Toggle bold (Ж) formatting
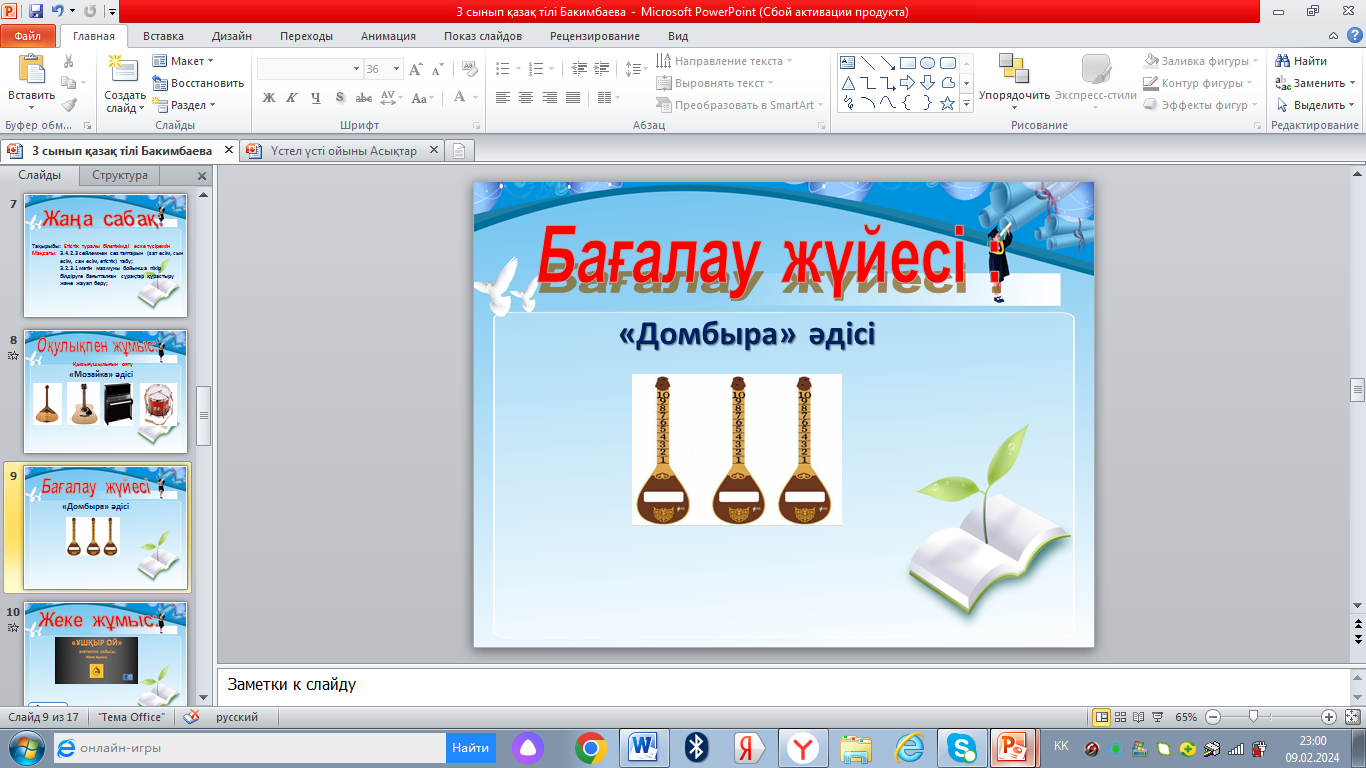1366x768 pixels. [x=268, y=98]
